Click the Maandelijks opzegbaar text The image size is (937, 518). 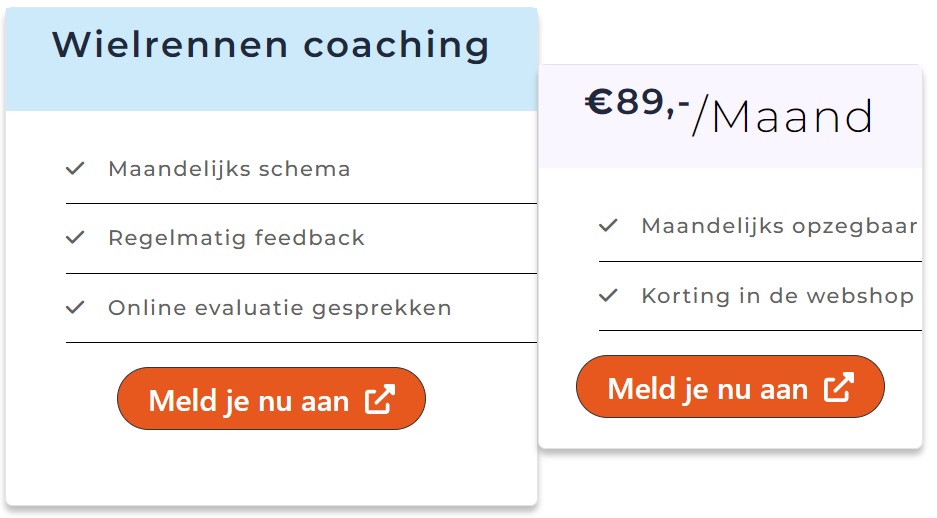(779, 226)
